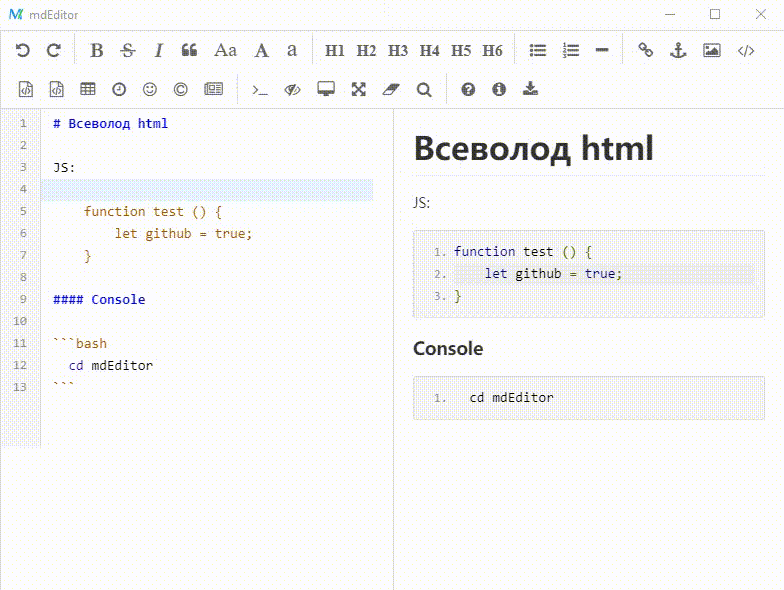Insert H6 heading

pos(492,50)
